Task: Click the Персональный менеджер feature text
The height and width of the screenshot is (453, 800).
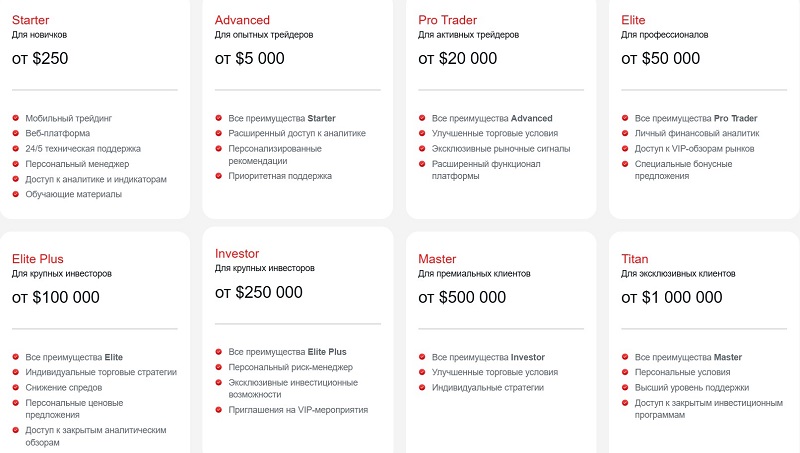Action: (76, 164)
